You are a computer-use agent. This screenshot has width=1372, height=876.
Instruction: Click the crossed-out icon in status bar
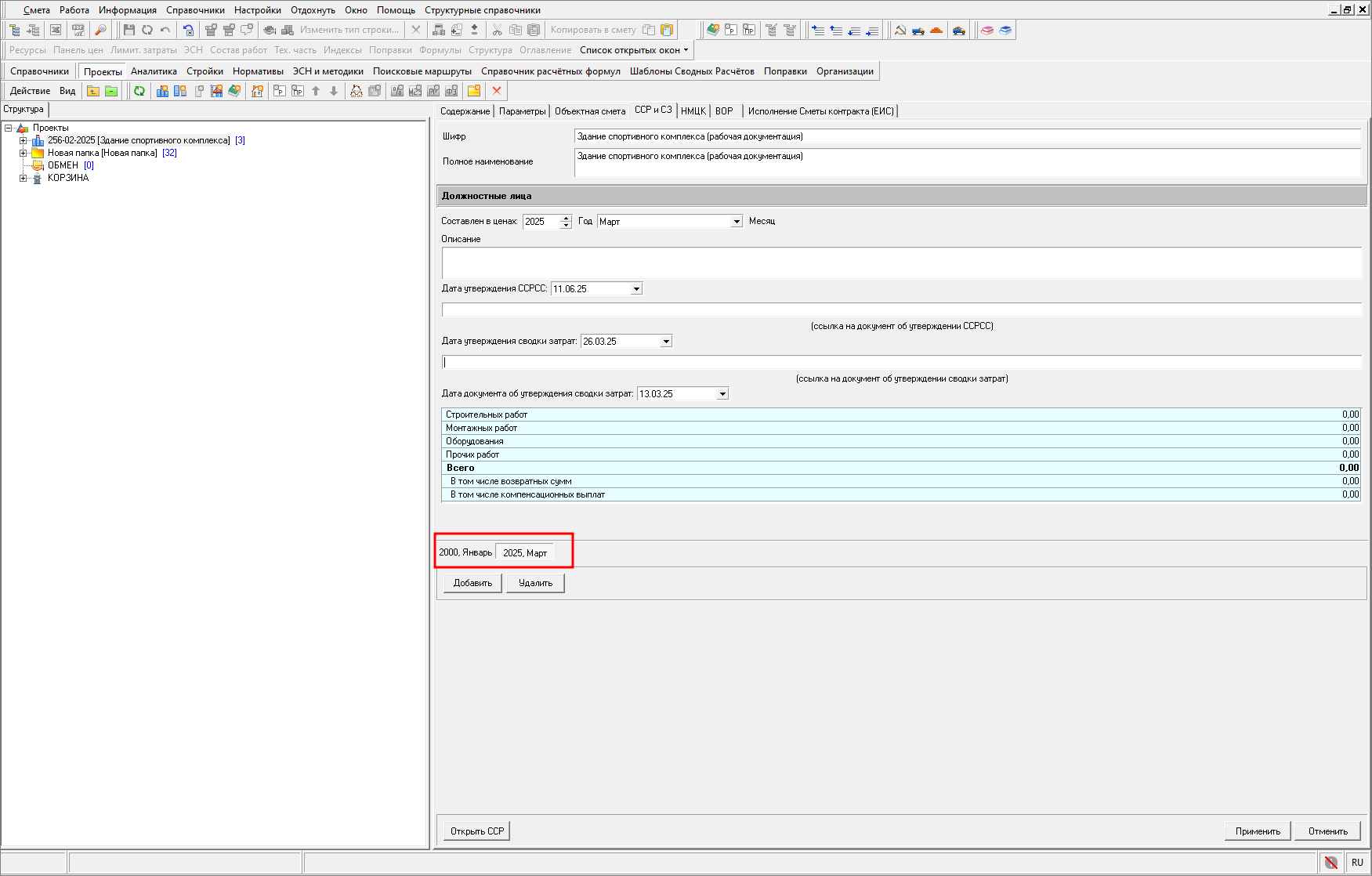point(1331,862)
